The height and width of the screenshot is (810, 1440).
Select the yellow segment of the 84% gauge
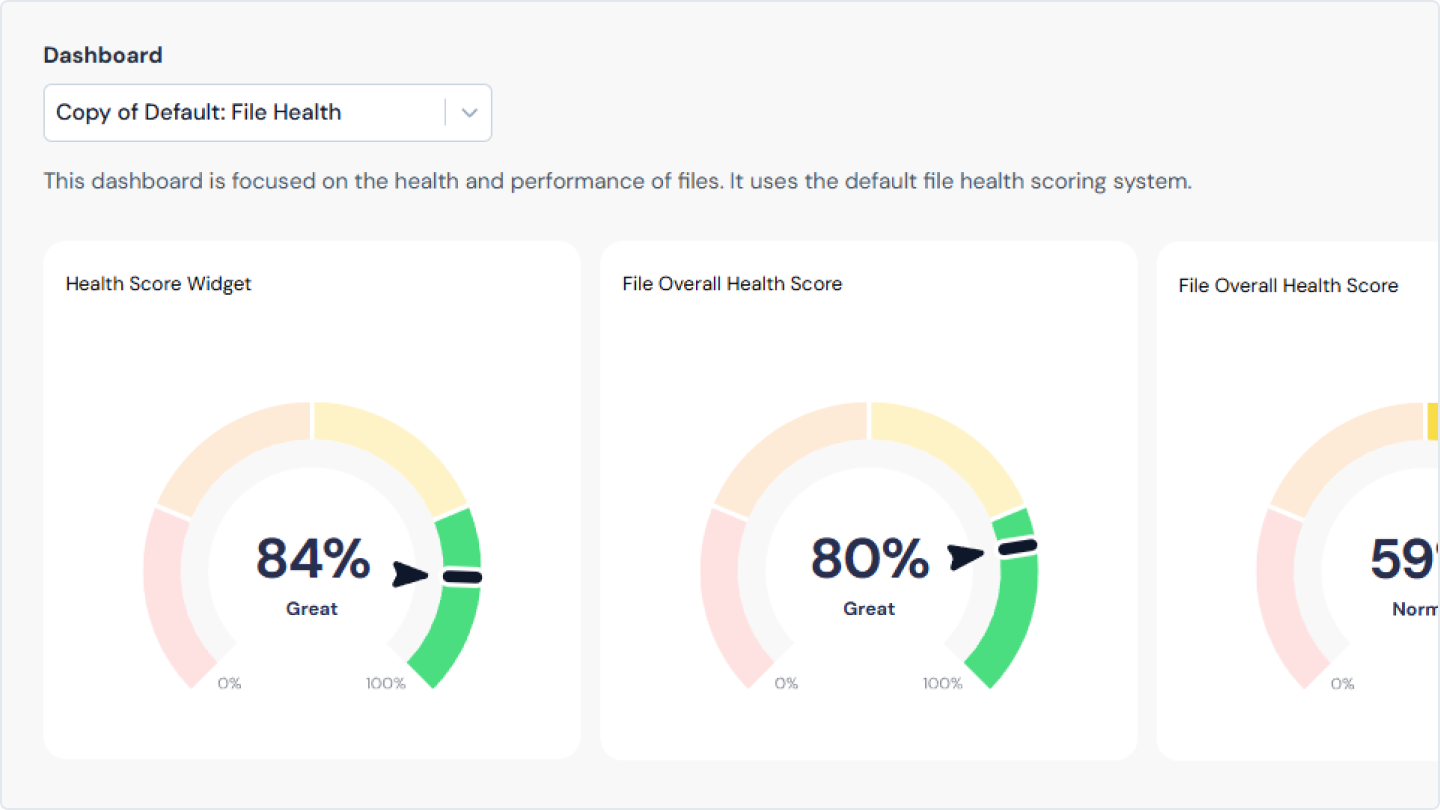tap(394, 444)
